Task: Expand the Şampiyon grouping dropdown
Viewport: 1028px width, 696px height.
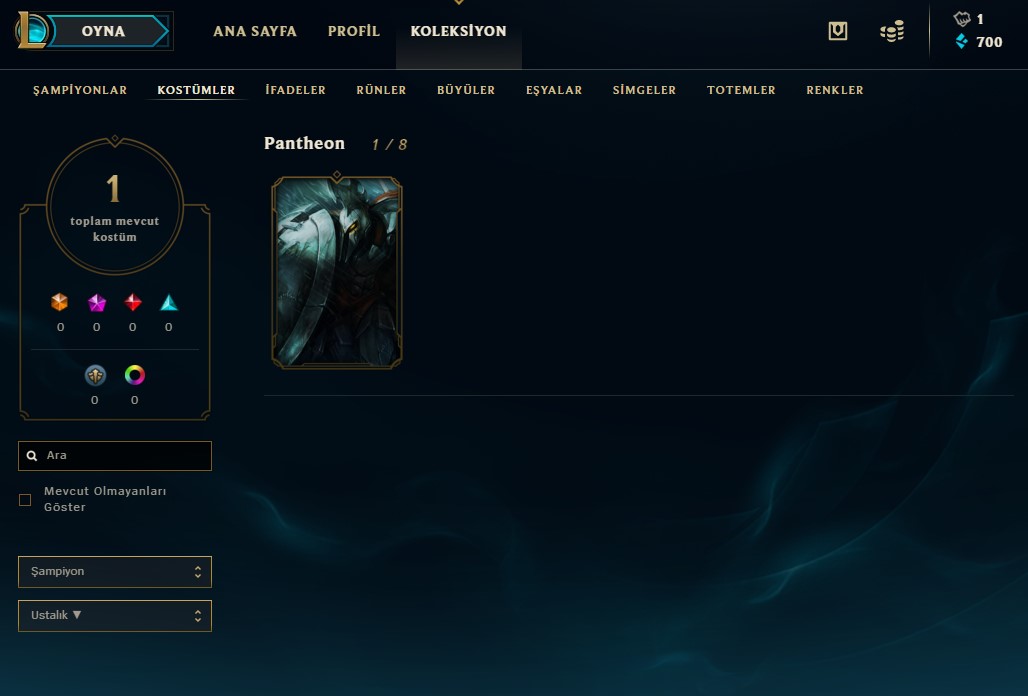Action: pos(115,571)
